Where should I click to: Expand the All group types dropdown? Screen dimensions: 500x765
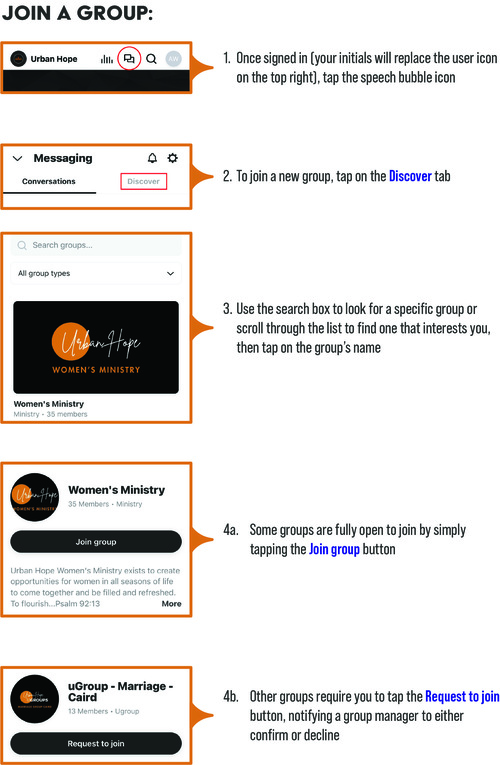point(96,274)
